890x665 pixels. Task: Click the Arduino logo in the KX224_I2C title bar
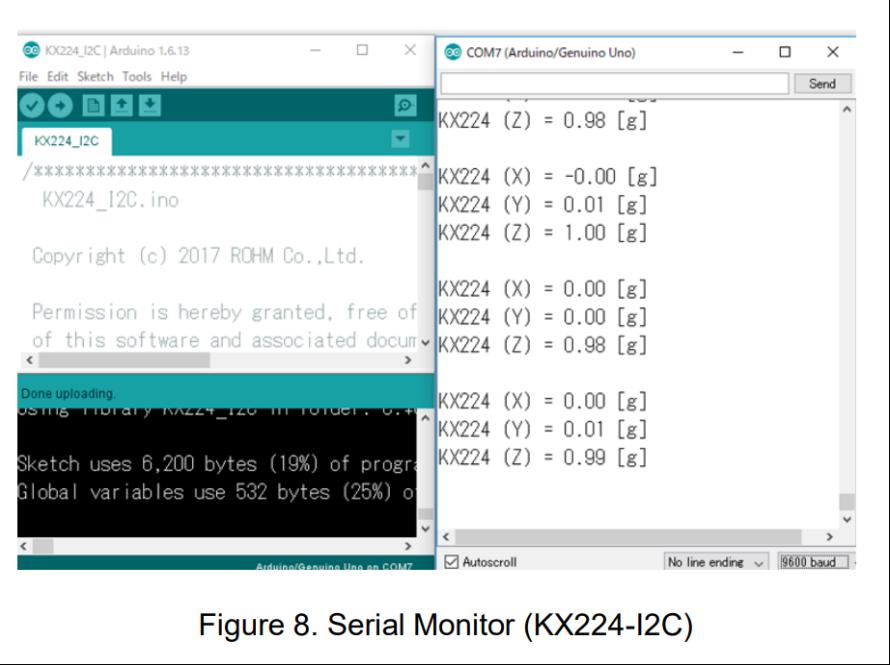pos(31,50)
